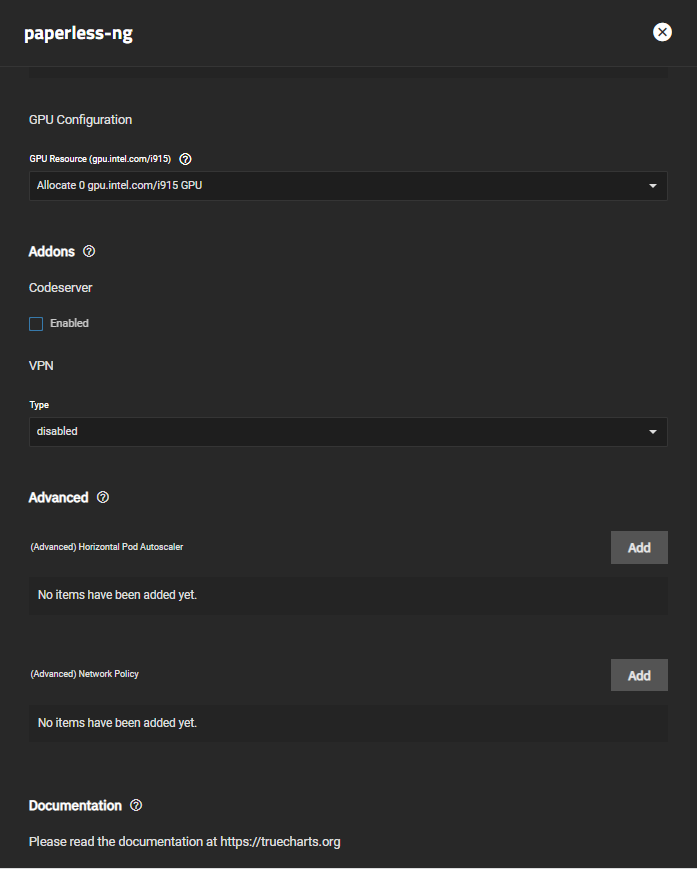Viewport: 697px width, 869px height.
Task: Open the Allocate 0 gpu.intel.com/i915 GPU dropdown
Action: (348, 186)
